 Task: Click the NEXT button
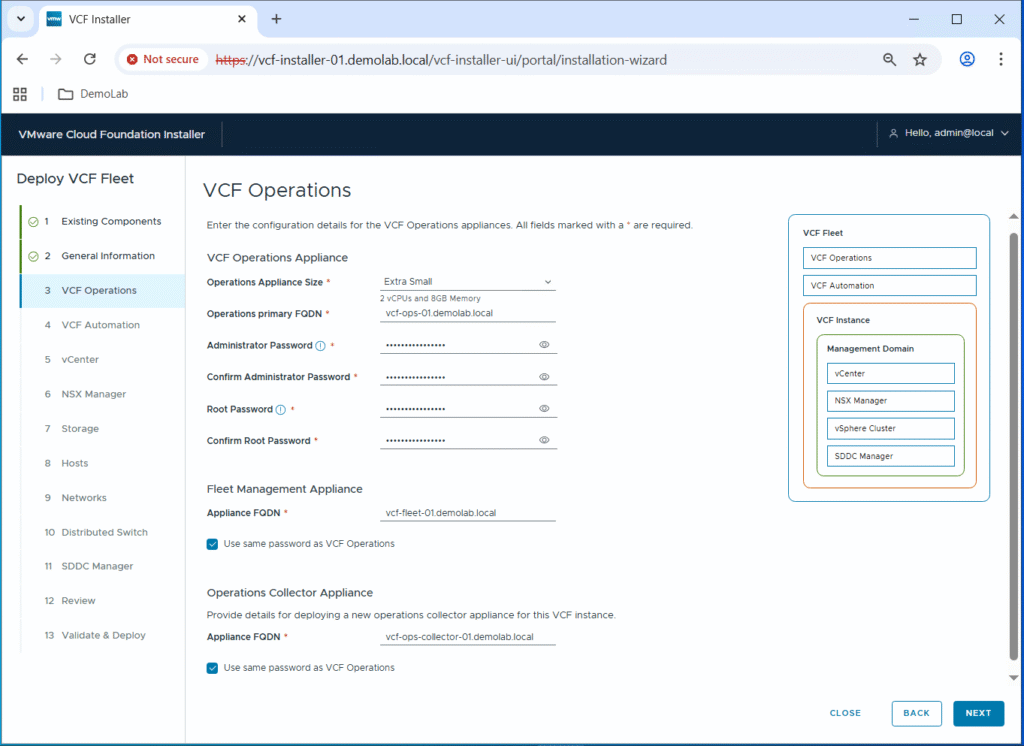pos(978,713)
